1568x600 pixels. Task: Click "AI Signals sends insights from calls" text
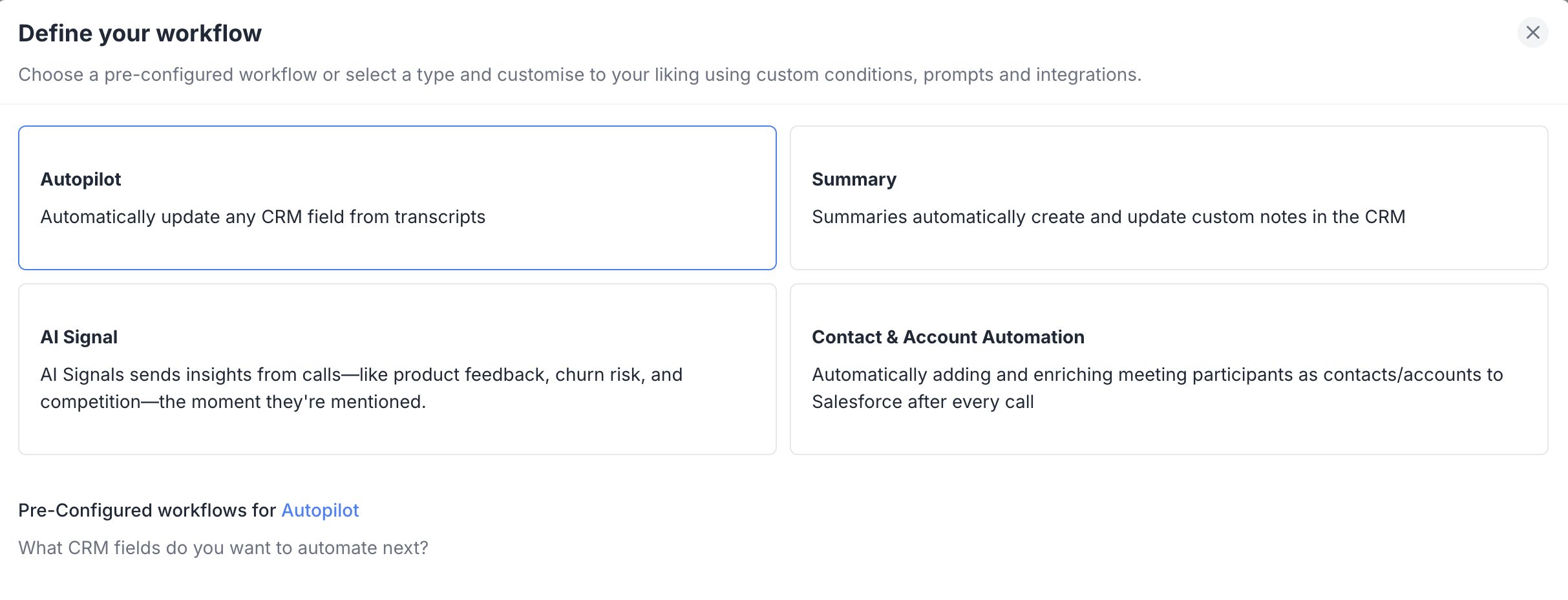(361, 374)
